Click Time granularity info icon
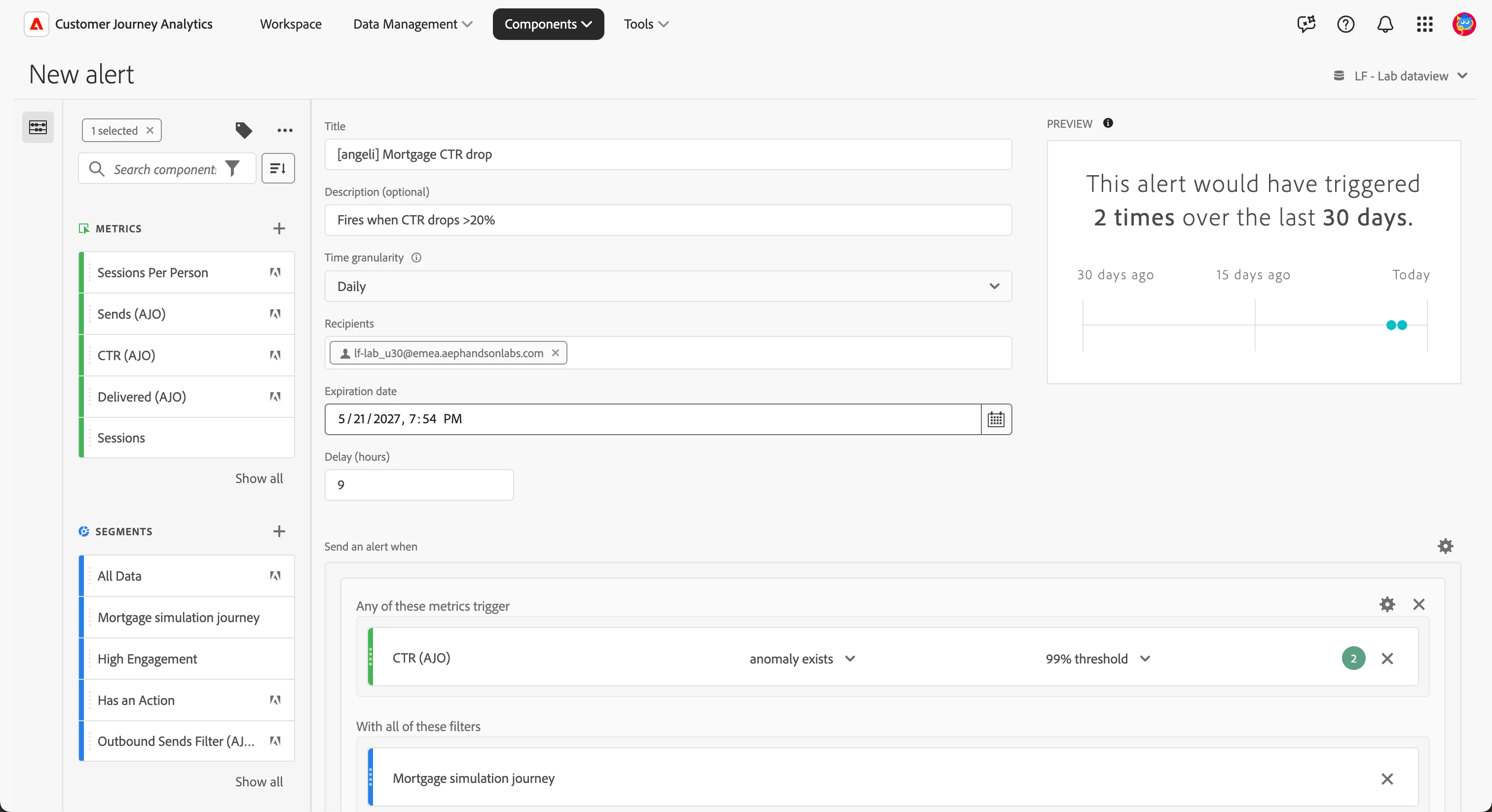This screenshot has width=1492, height=812. 416,258
